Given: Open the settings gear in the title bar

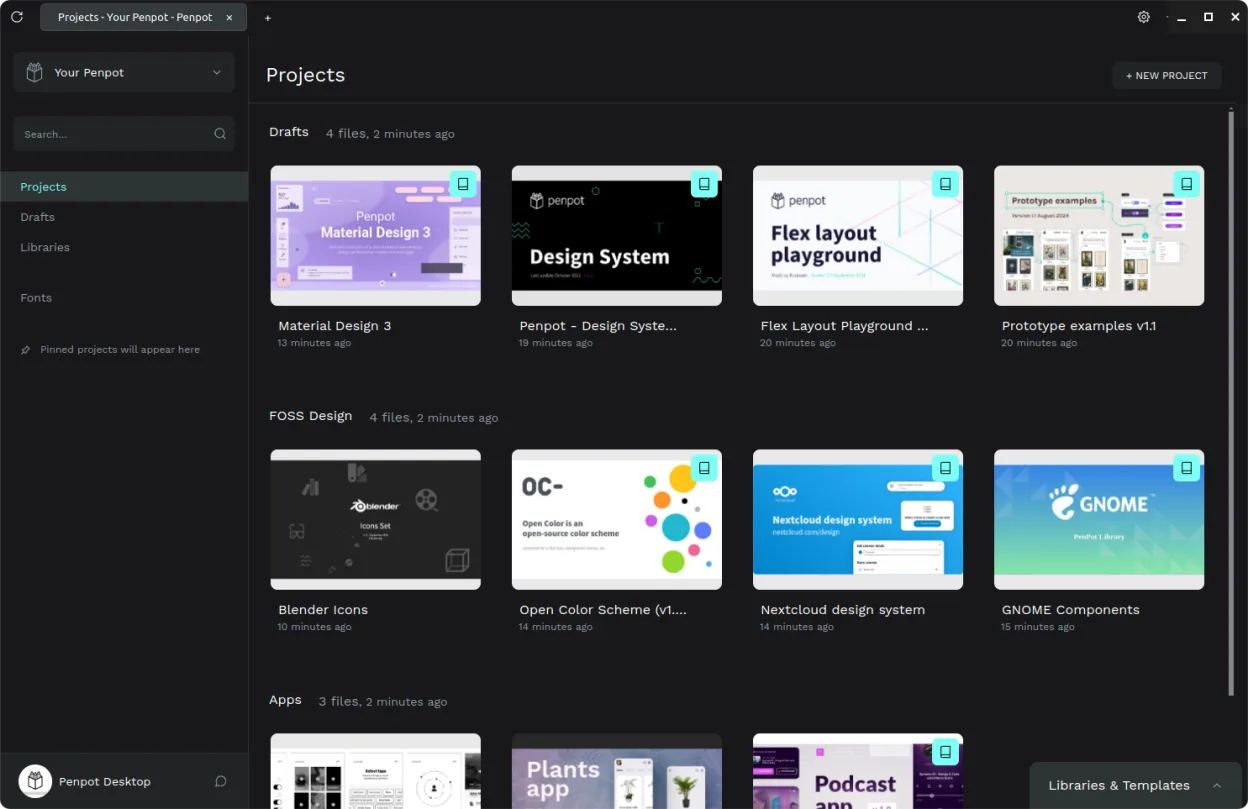Looking at the screenshot, I should click(1144, 17).
